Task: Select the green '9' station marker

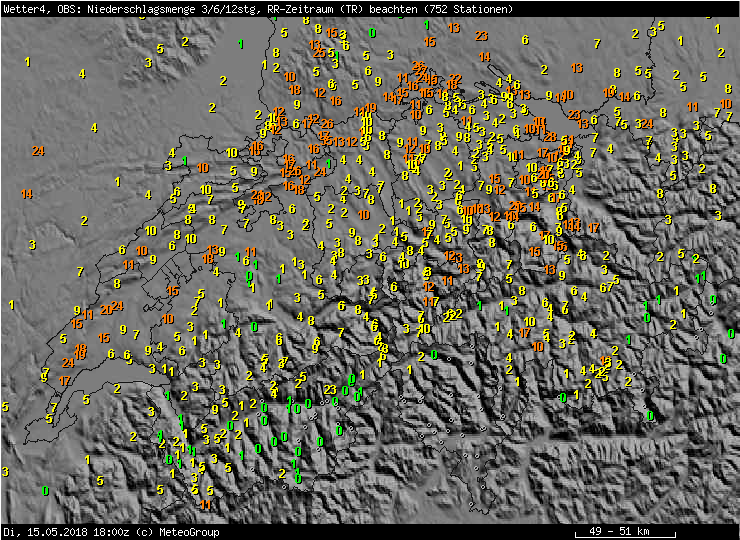Action: [x=712, y=299]
